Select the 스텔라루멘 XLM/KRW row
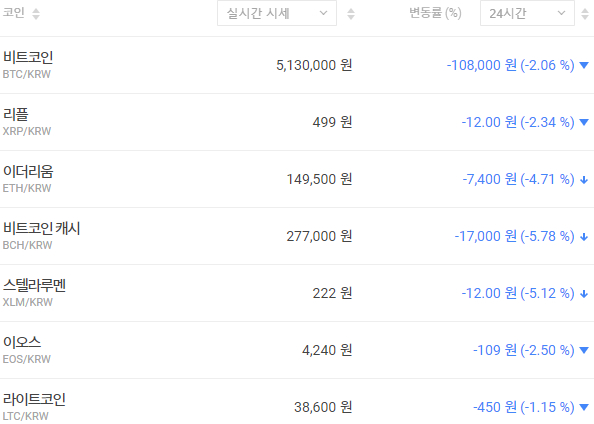Screen dimensions: 594x424 [x=297, y=293]
